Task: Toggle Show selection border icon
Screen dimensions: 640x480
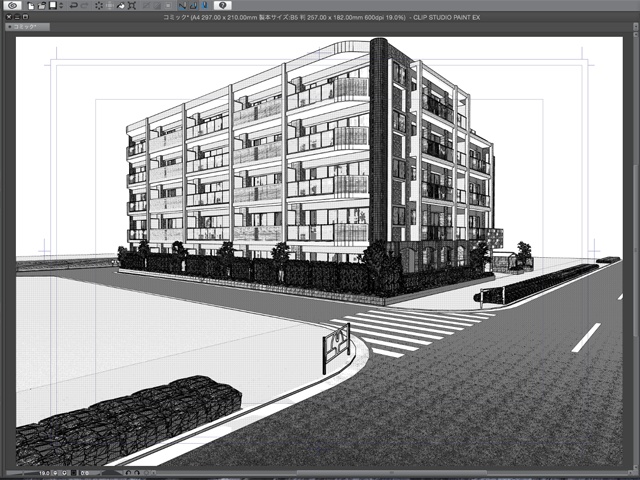Action: (168, 6)
